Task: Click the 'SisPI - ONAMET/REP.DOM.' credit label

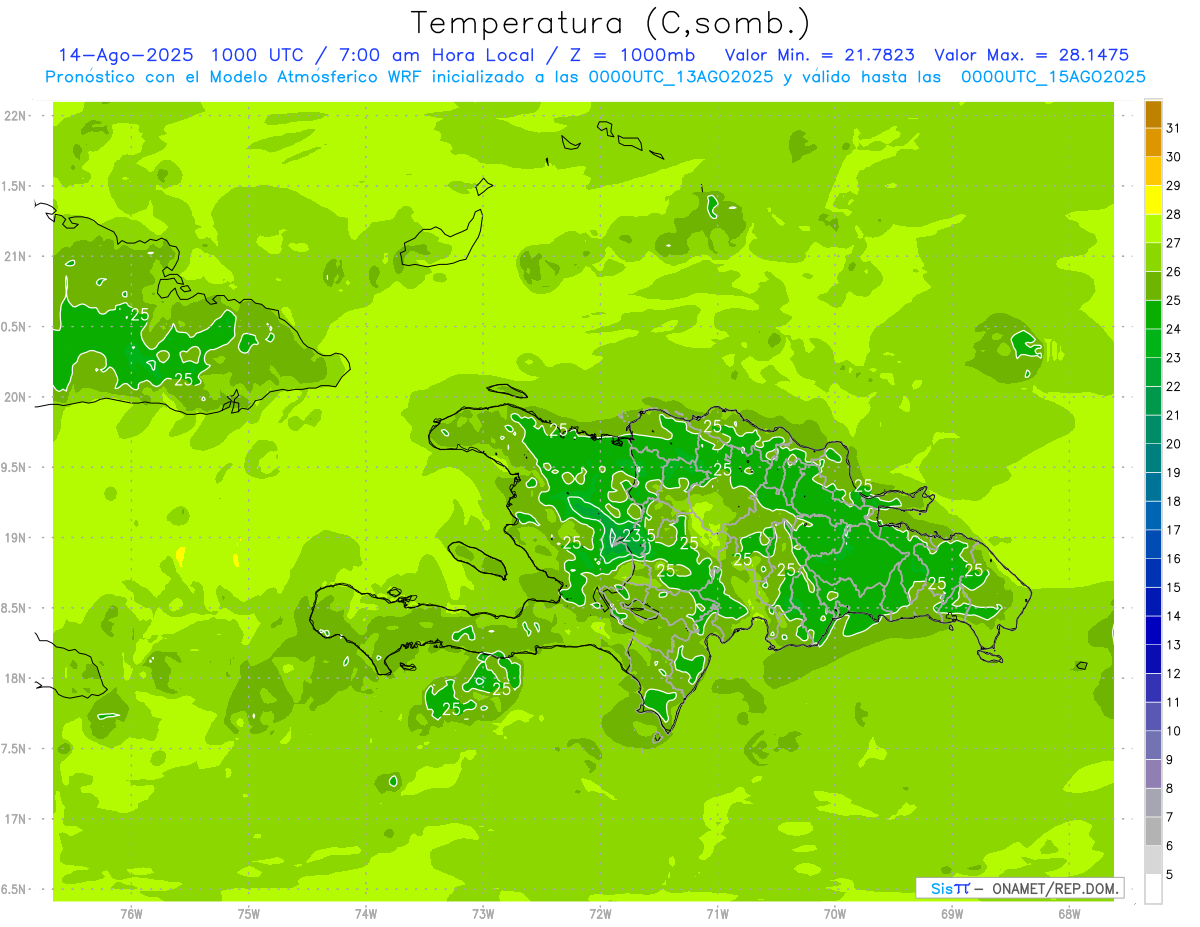Action: pyautogui.click(x=1019, y=888)
